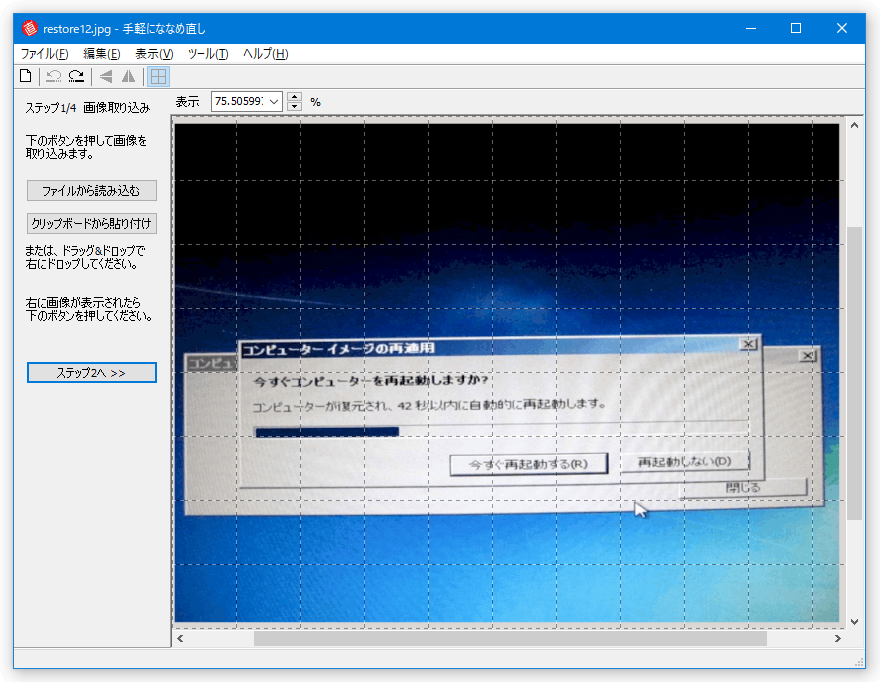Increase zoom with the spinner up arrow

point(295,97)
